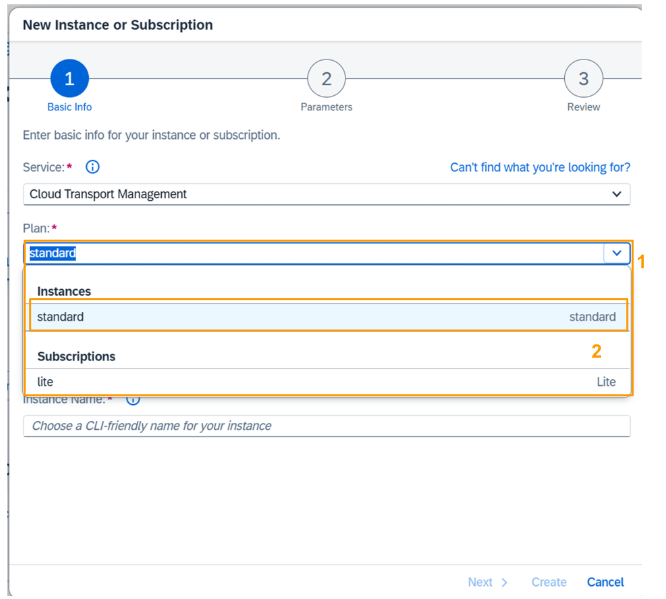Click the chevron beside Next
Viewport: 666px width, 599px height.
coord(504,582)
